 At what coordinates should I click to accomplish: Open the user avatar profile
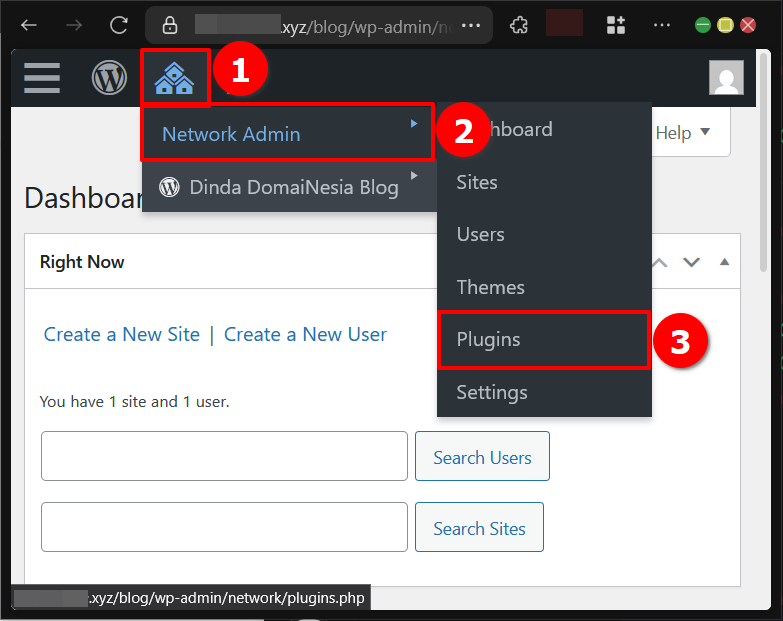pos(726,78)
